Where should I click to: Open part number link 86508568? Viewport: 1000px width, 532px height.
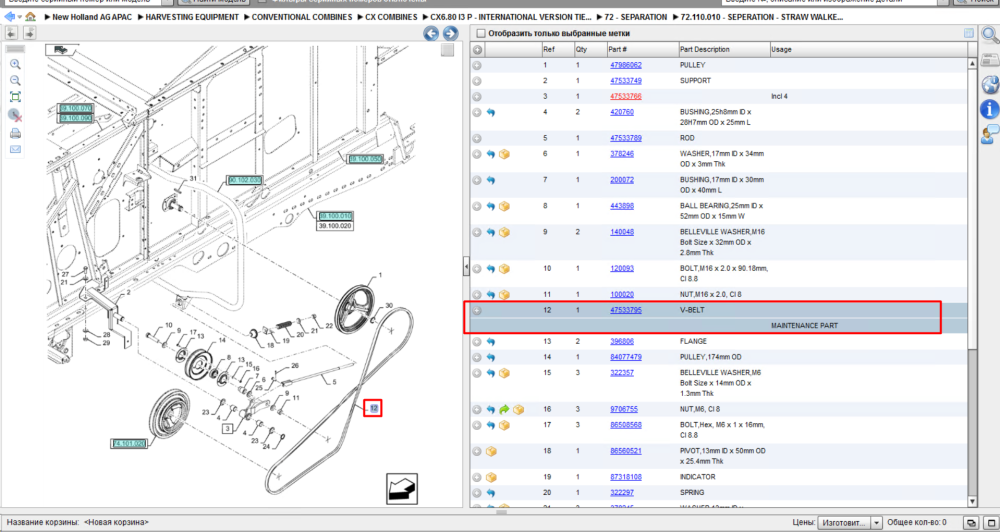coord(626,425)
